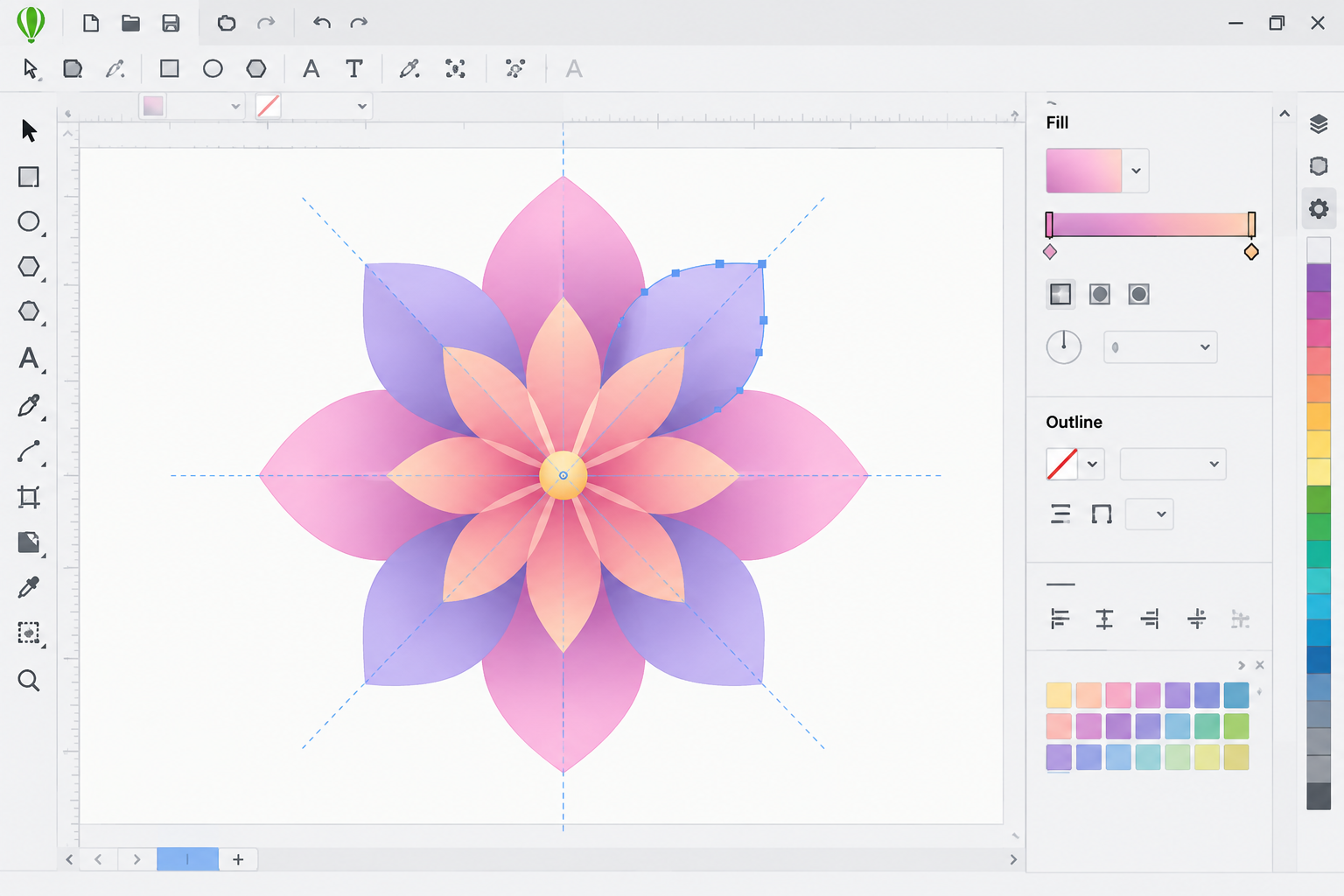
Task: Select the linear gradient type button
Action: pos(1060,294)
